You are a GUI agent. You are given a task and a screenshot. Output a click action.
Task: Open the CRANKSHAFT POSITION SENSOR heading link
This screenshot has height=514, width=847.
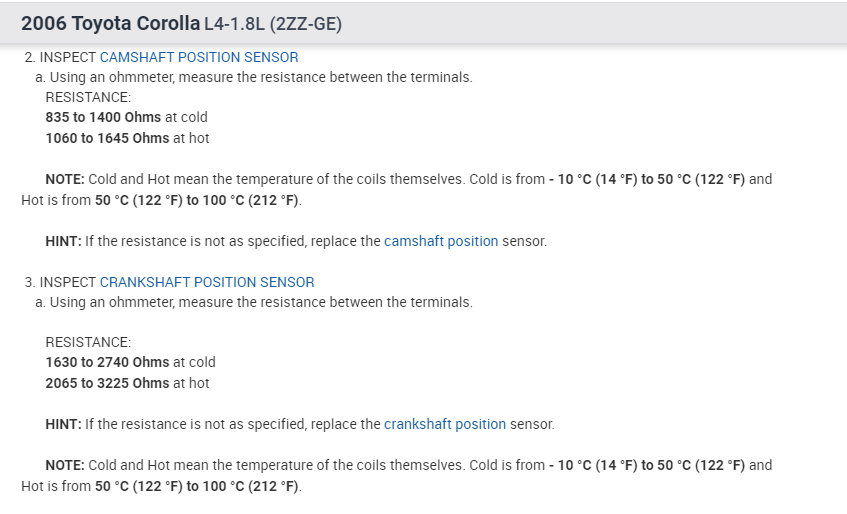click(207, 282)
